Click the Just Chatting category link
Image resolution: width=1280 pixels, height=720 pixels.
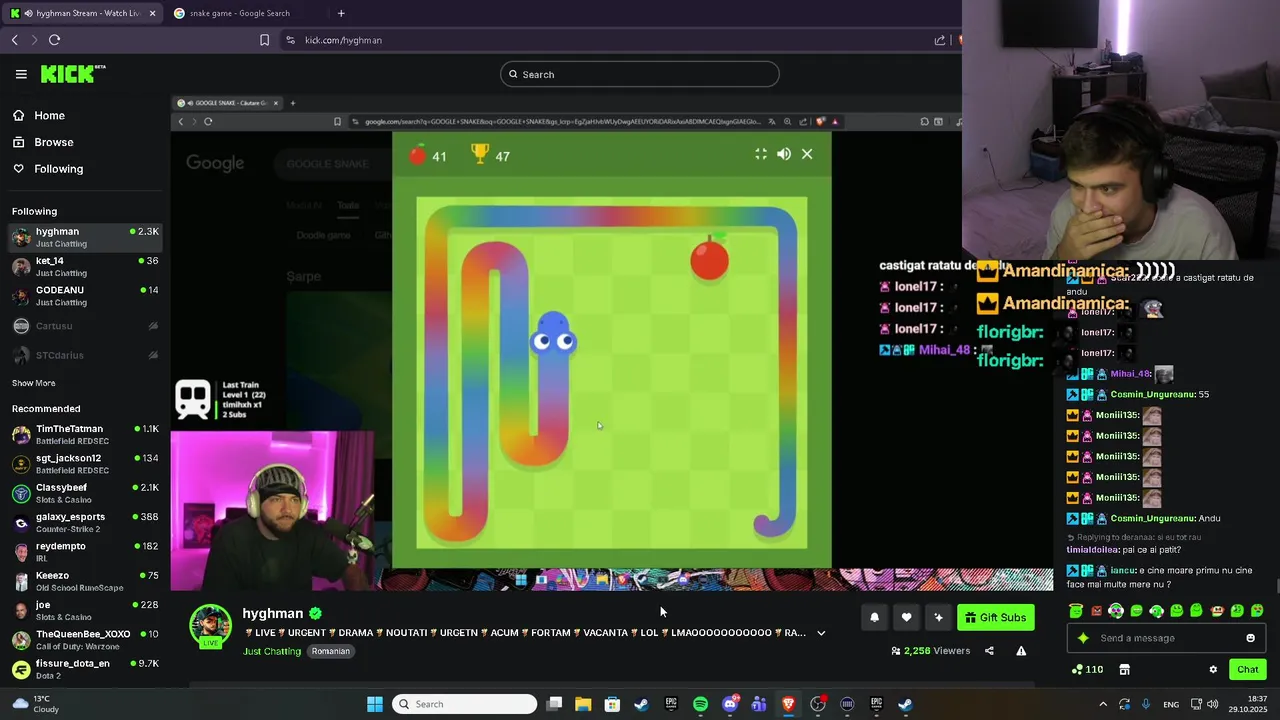[x=272, y=651]
